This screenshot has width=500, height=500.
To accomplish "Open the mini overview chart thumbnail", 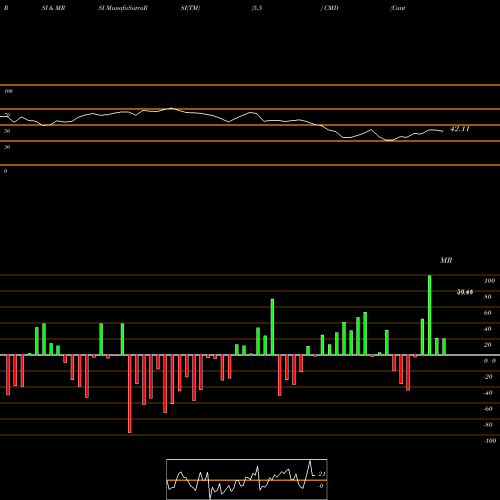I will coord(247,479).
